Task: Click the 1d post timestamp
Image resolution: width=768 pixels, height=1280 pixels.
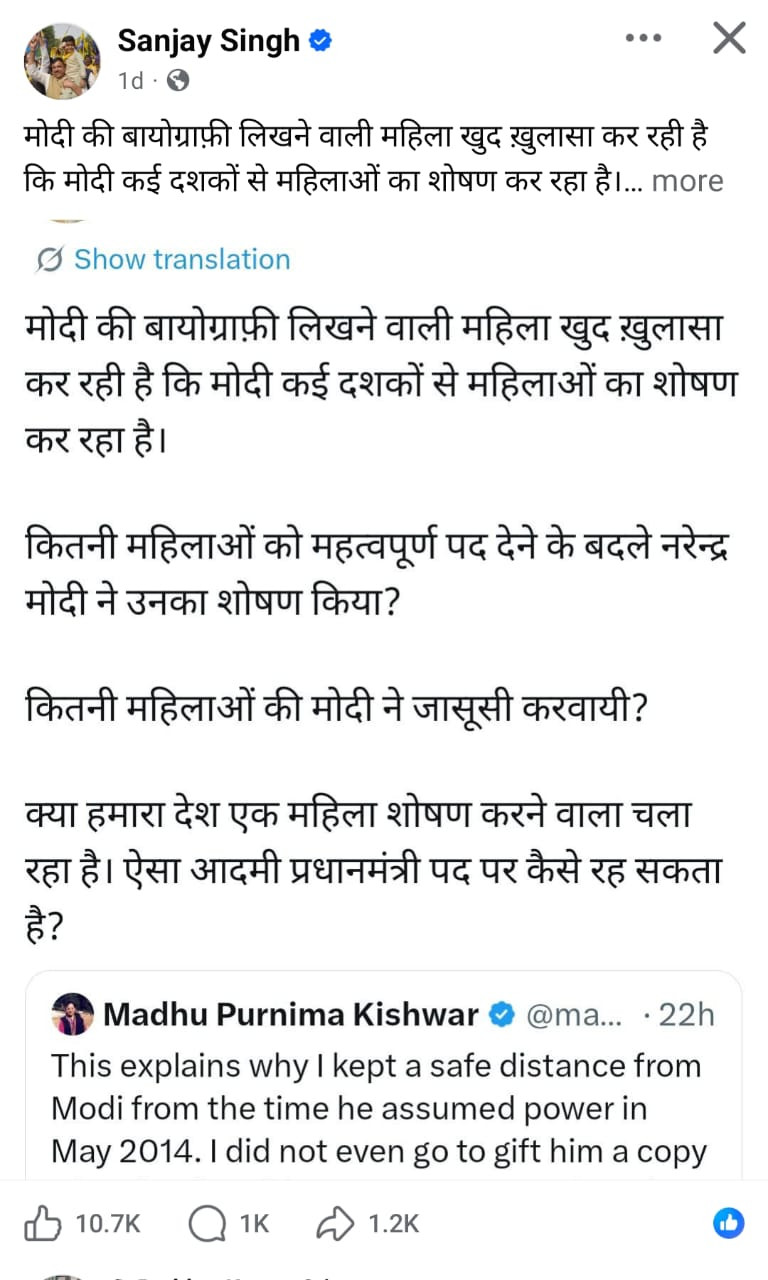Action: pos(131,80)
